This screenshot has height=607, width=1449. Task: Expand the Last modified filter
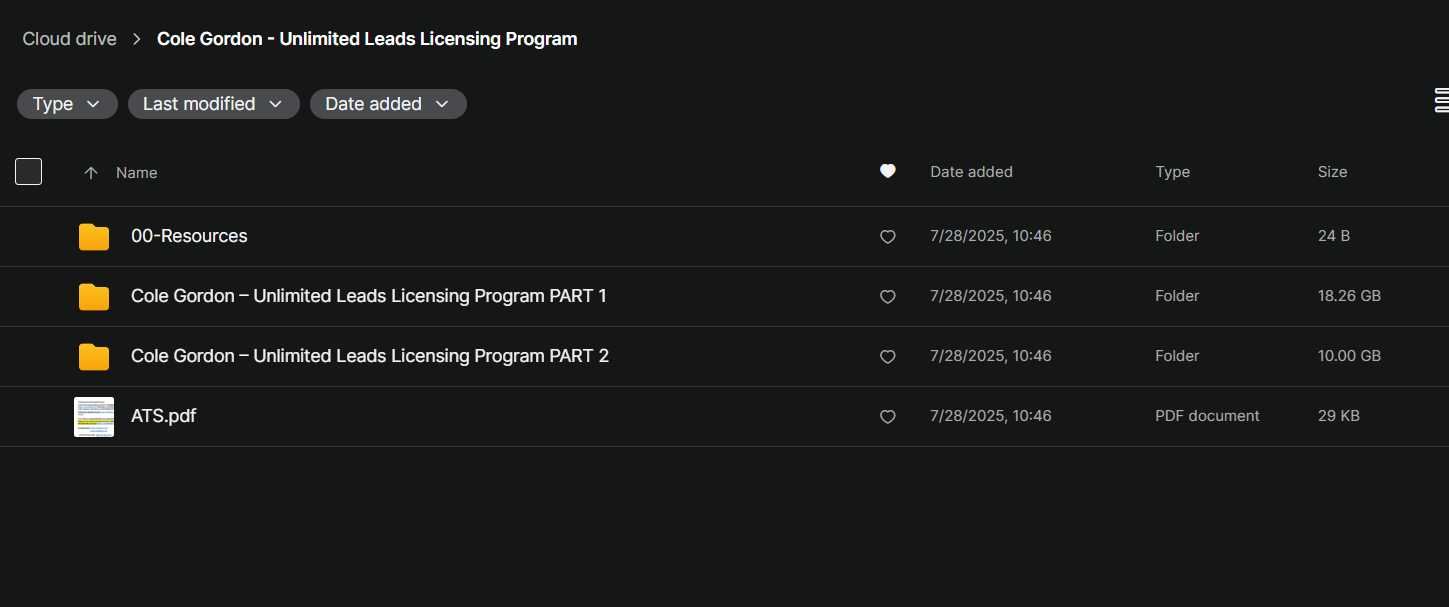(x=213, y=104)
